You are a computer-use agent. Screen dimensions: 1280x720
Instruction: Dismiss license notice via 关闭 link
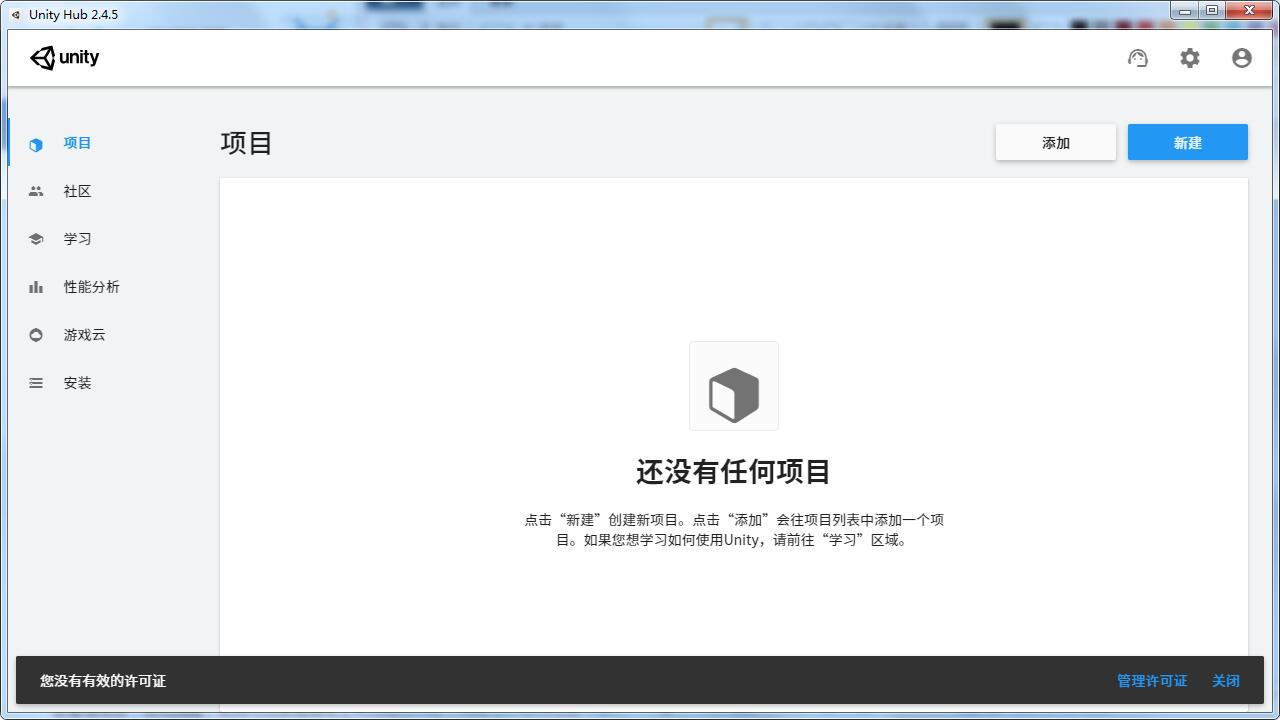1226,681
